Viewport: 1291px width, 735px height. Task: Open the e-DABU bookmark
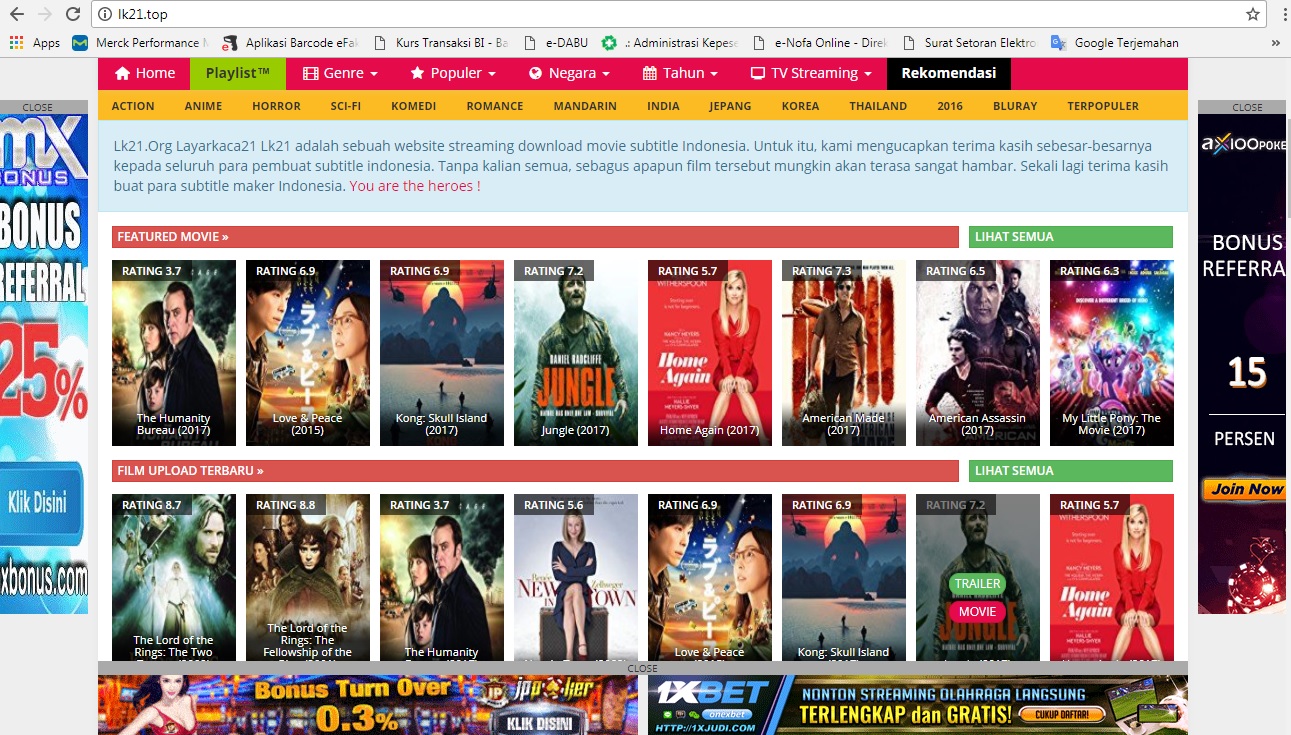click(556, 43)
